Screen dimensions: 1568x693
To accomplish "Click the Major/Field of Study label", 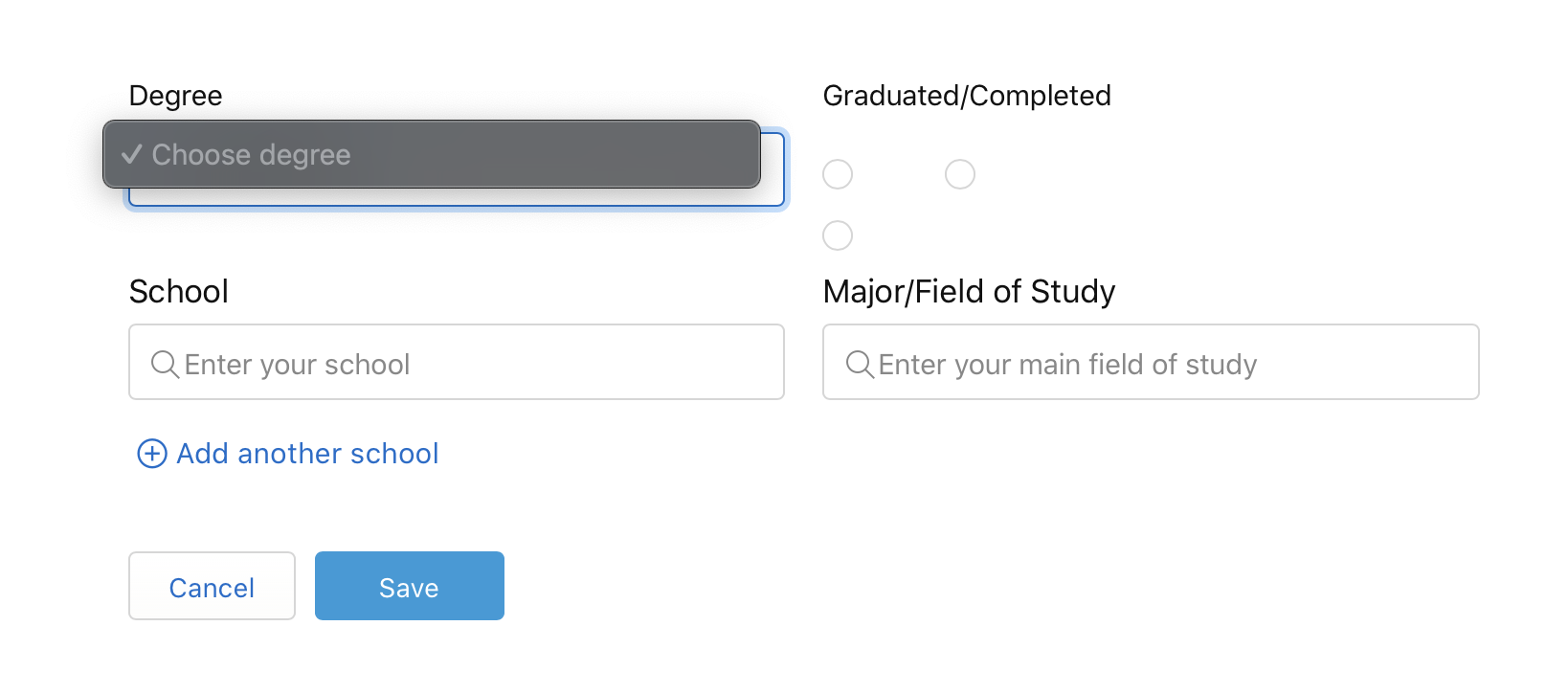I will click(x=968, y=292).
